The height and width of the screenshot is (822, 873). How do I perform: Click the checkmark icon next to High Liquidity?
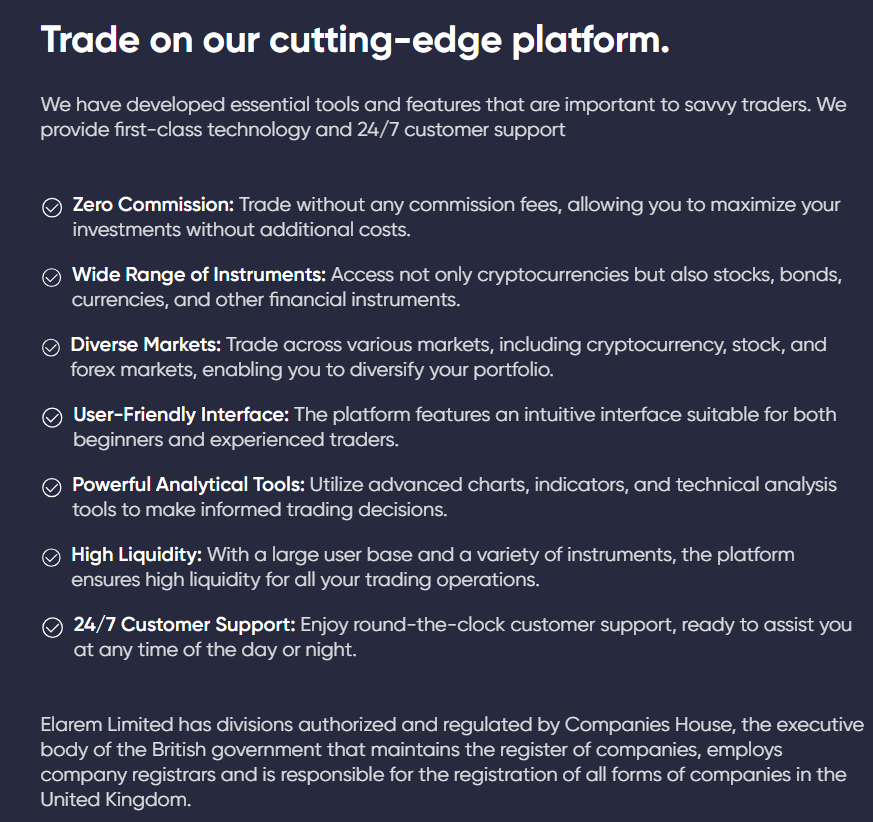51,558
